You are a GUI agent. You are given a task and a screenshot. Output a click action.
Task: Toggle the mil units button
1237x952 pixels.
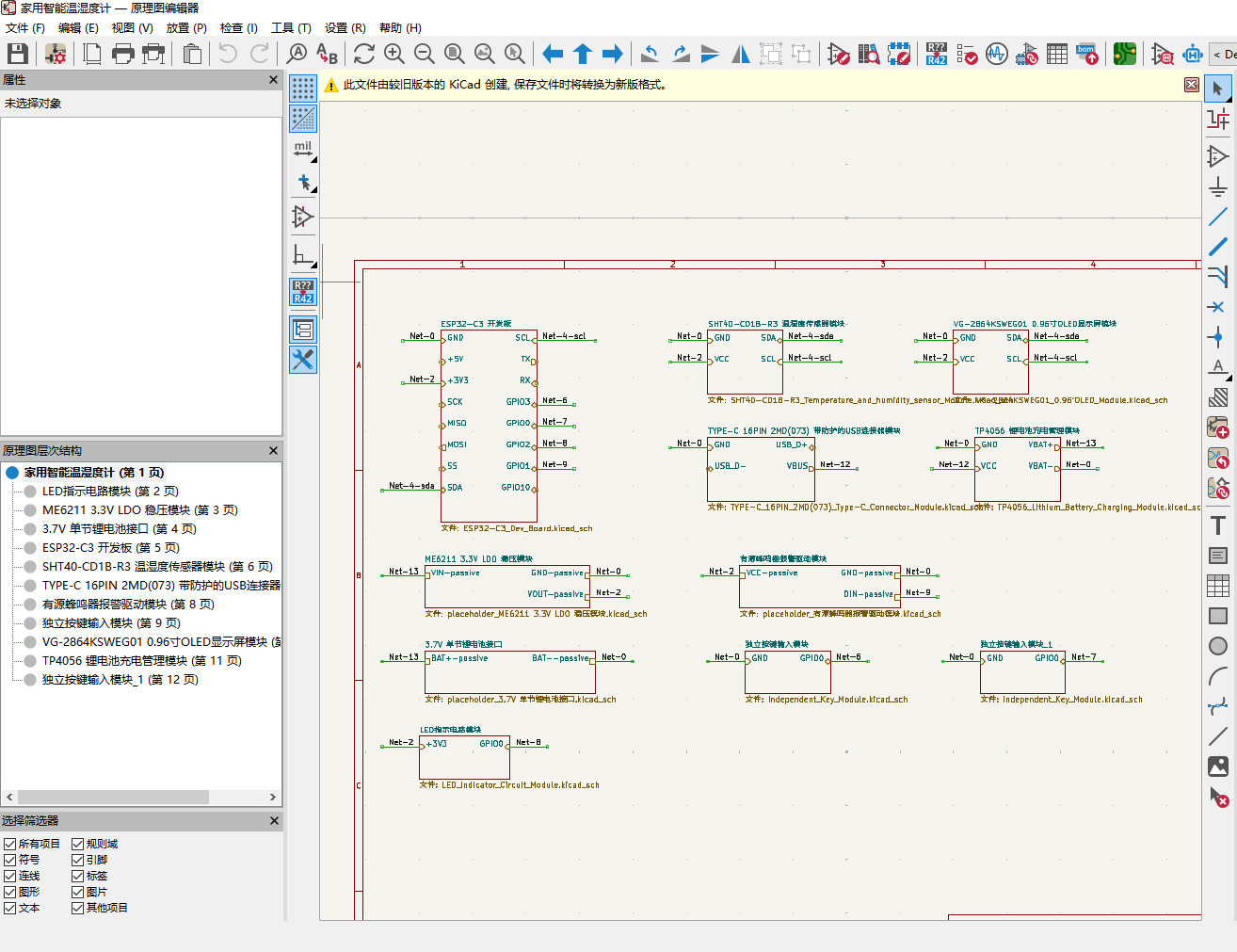pos(303,149)
